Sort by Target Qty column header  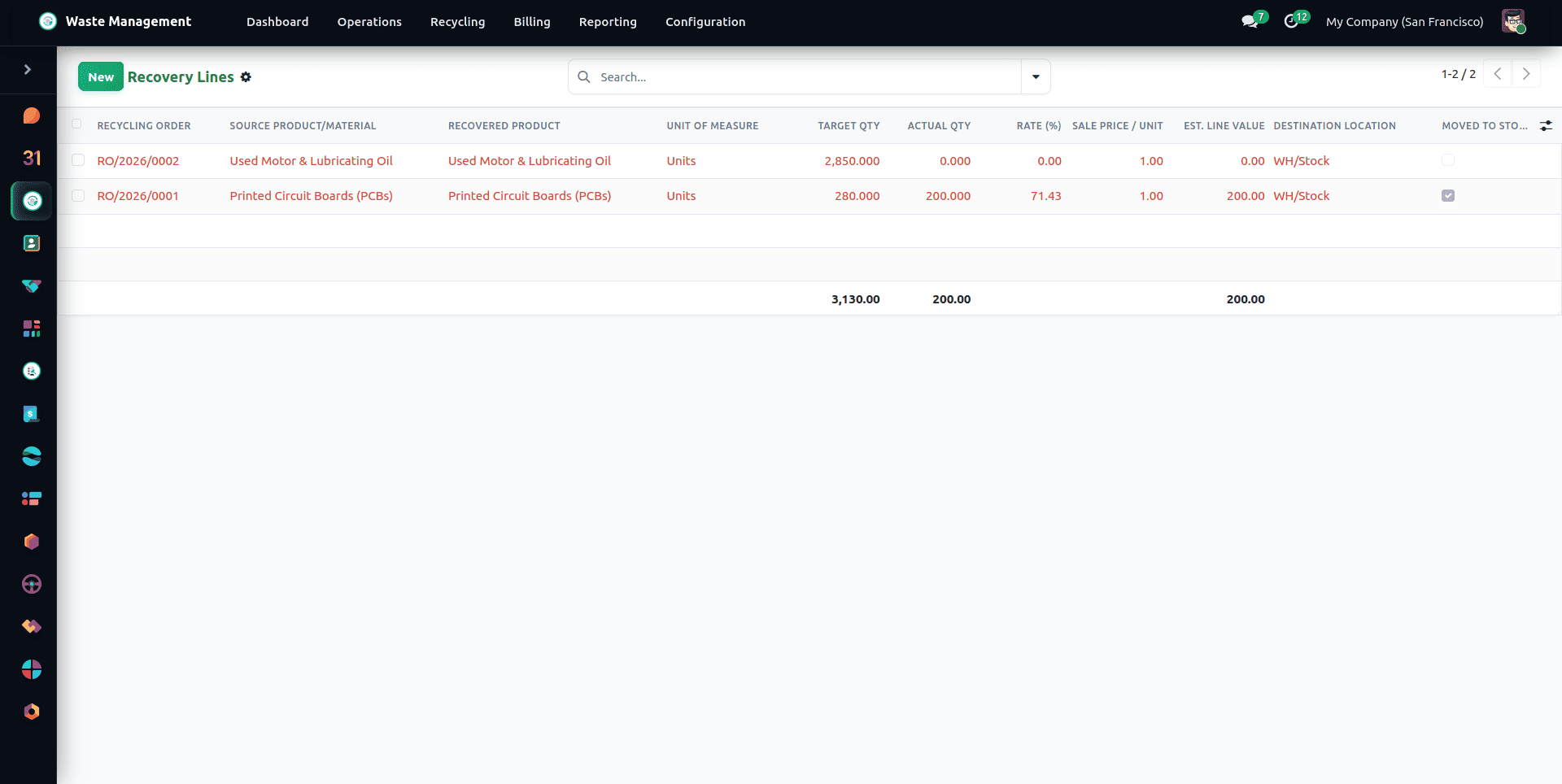pyautogui.click(x=849, y=125)
